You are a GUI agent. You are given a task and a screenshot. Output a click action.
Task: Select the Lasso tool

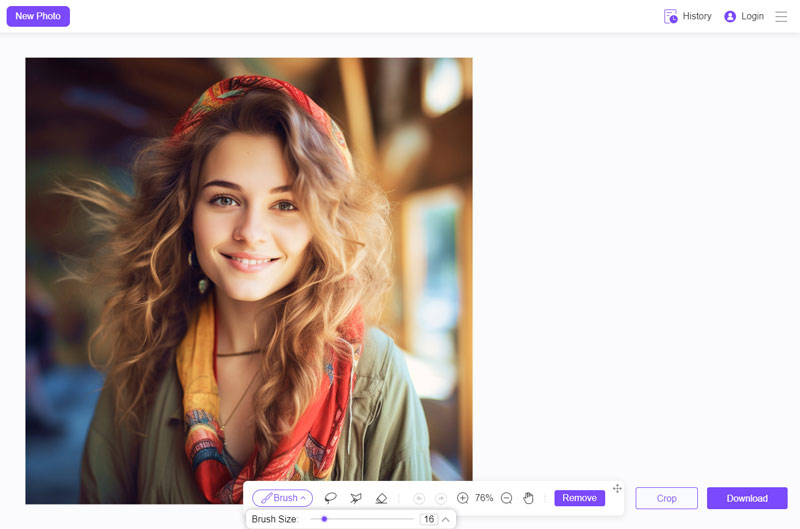331,498
